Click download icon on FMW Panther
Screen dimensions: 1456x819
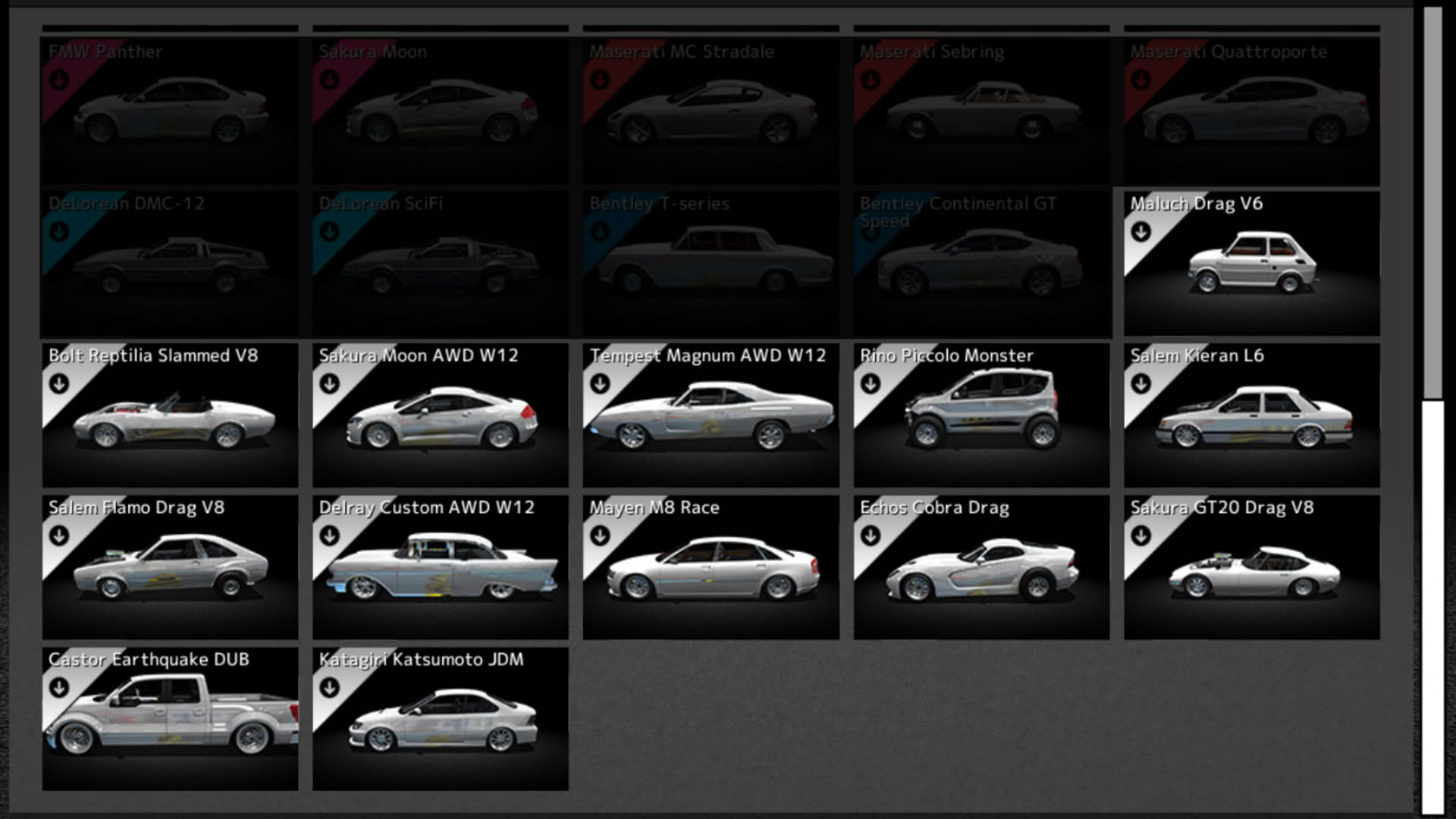[59, 80]
